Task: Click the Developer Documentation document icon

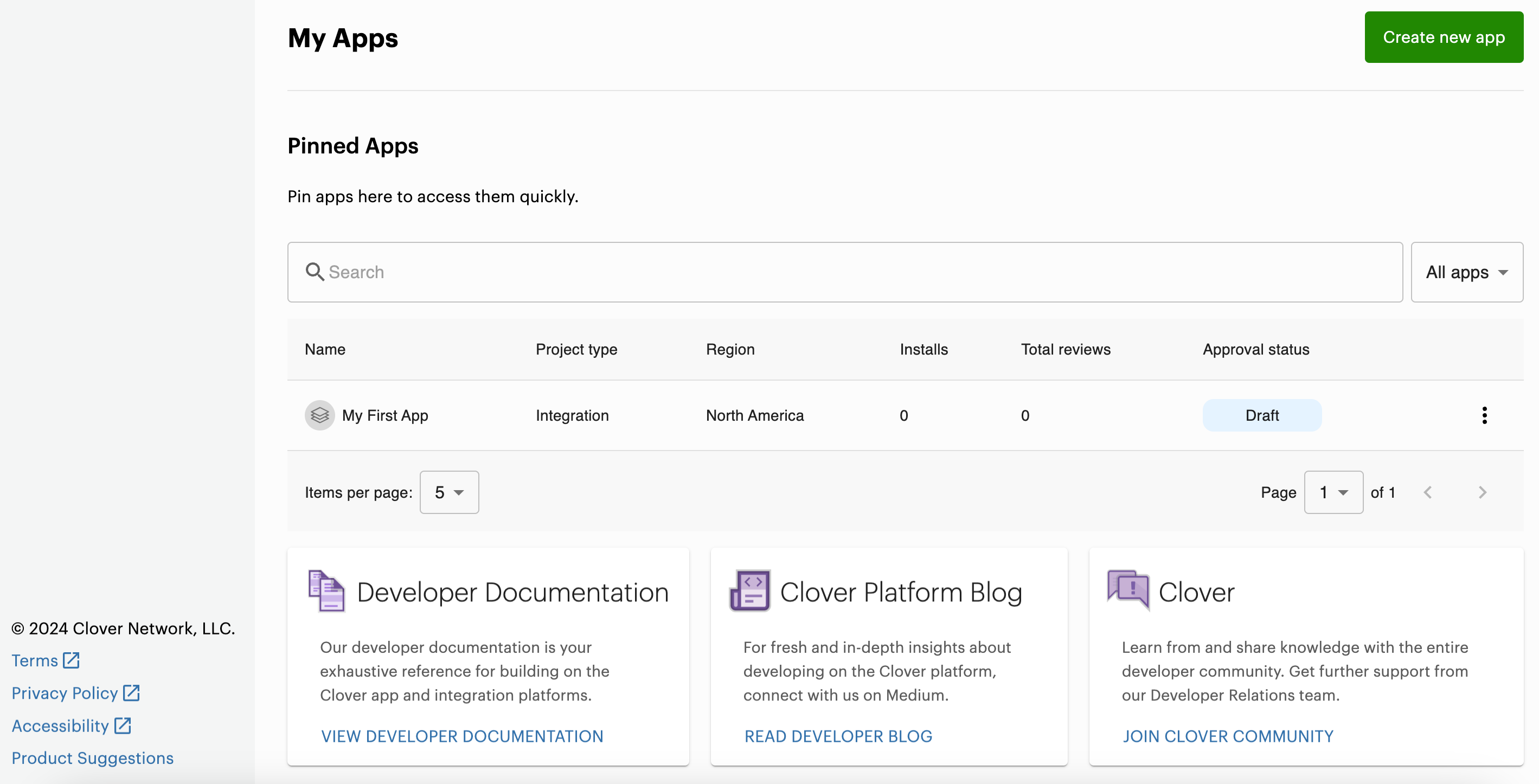Action: (326, 590)
